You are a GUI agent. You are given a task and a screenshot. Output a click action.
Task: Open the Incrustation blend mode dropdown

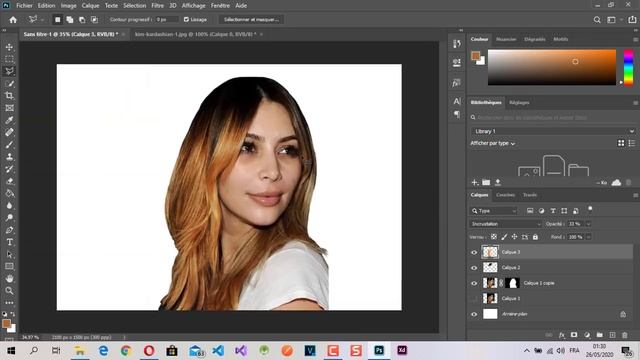coord(505,224)
